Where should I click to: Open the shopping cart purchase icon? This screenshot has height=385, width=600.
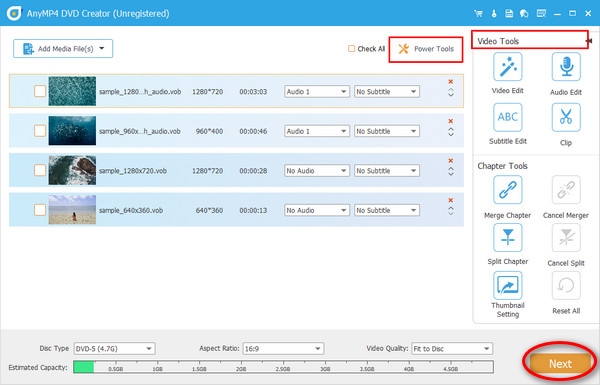tap(478, 14)
